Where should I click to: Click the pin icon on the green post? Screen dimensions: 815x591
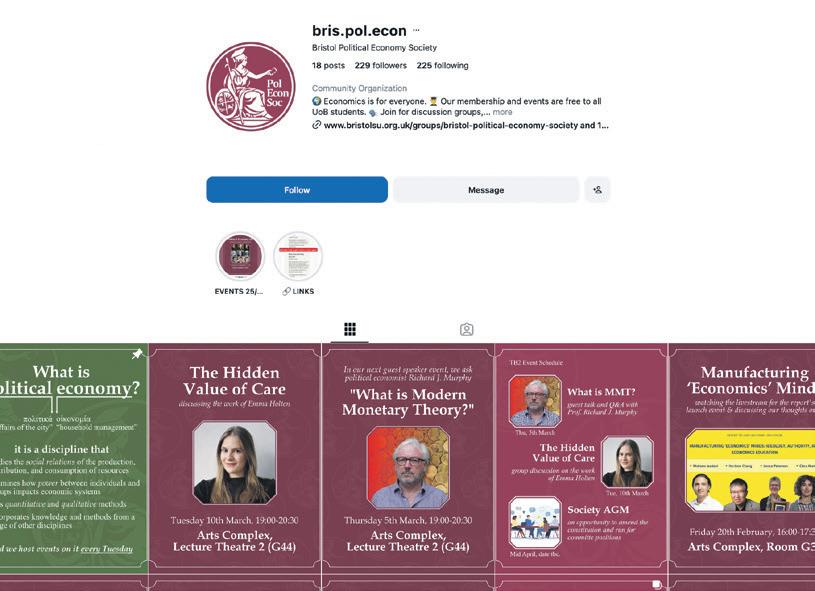(x=137, y=354)
